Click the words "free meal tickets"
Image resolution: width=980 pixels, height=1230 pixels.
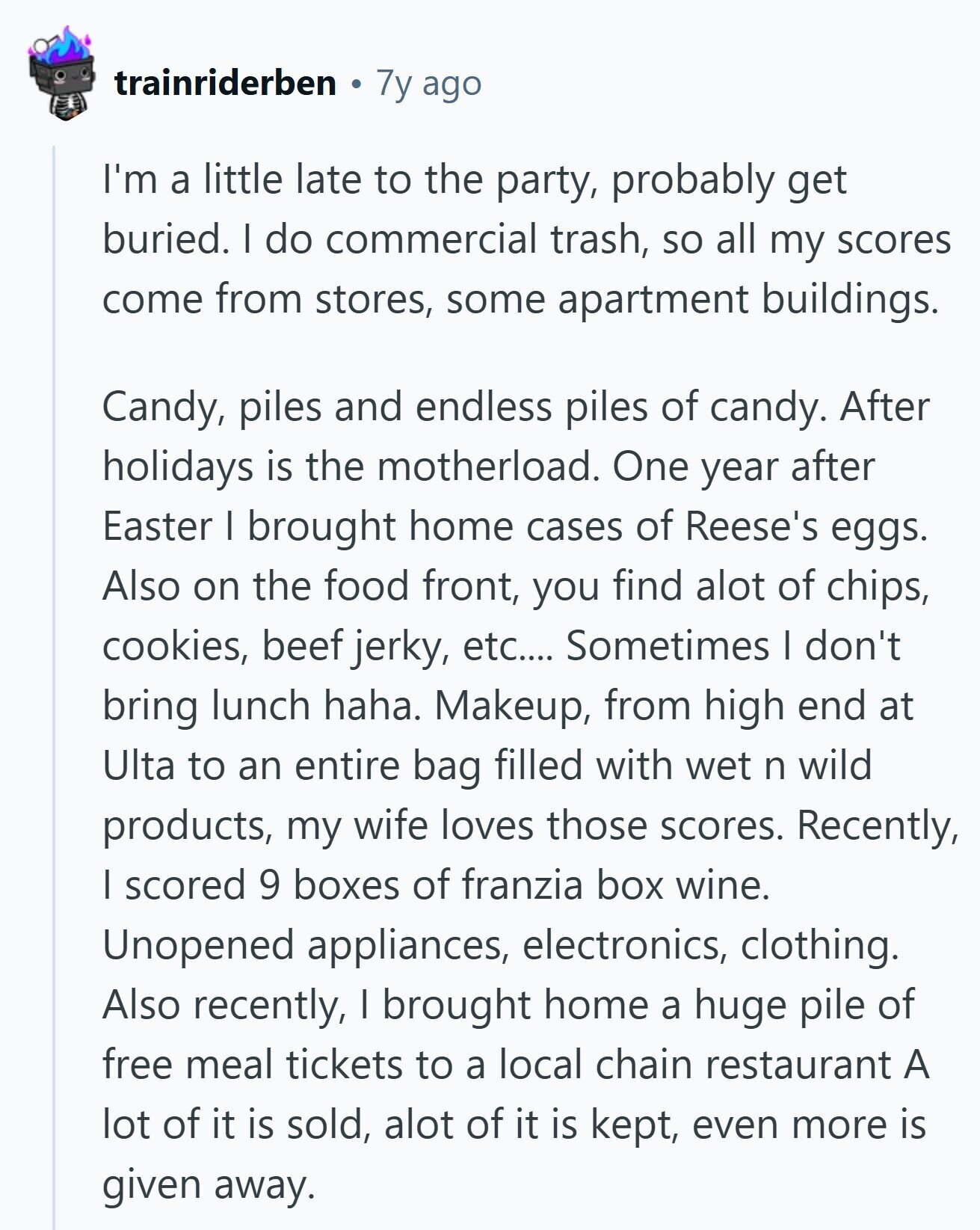point(252,1065)
